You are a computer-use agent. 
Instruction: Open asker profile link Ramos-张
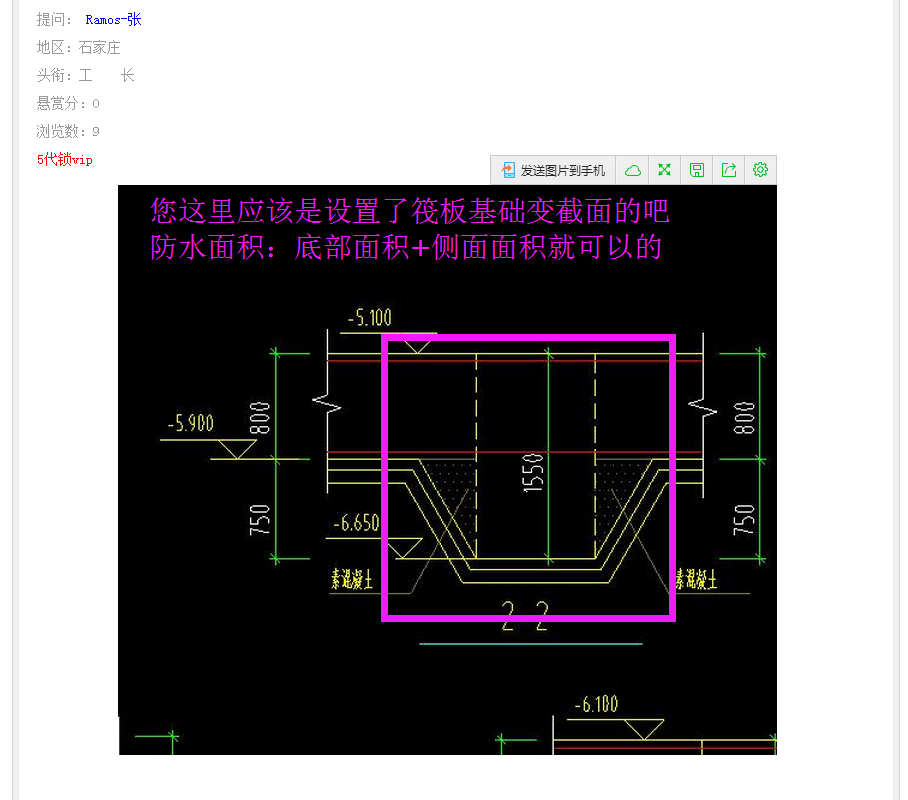point(114,20)
